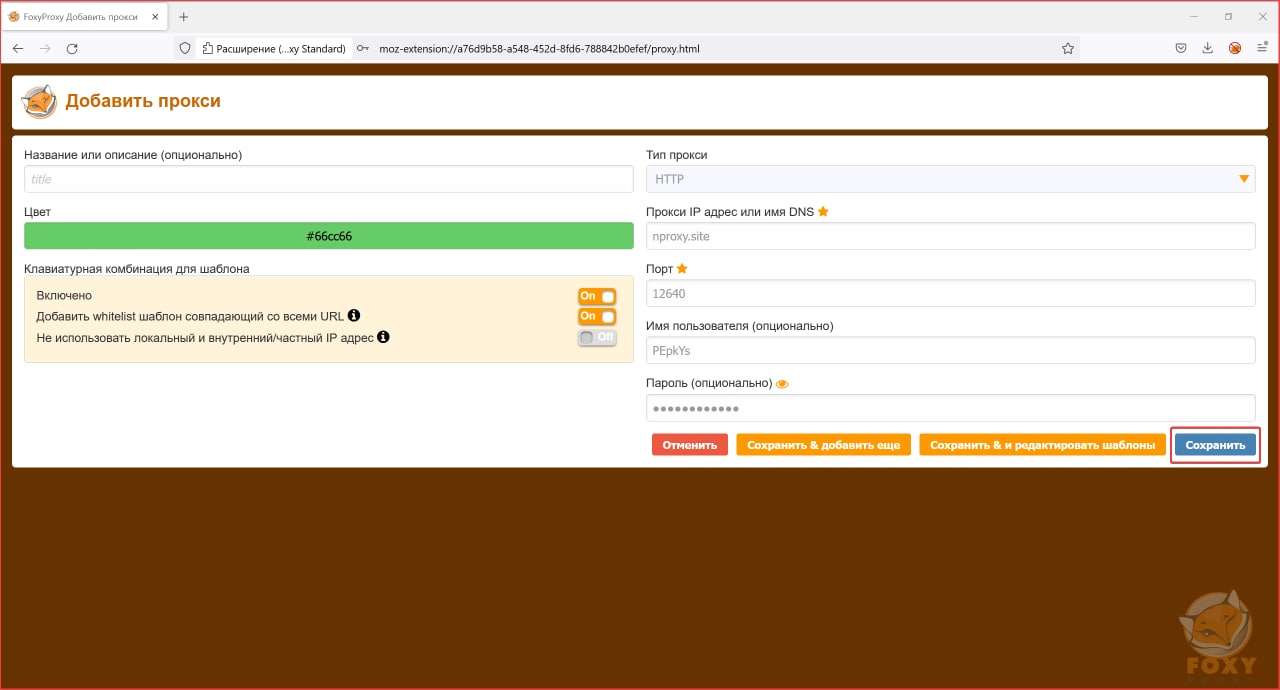Viewport: 1280px width, 690px height.
Task: Click the title name input field
Action: point(329,179)
